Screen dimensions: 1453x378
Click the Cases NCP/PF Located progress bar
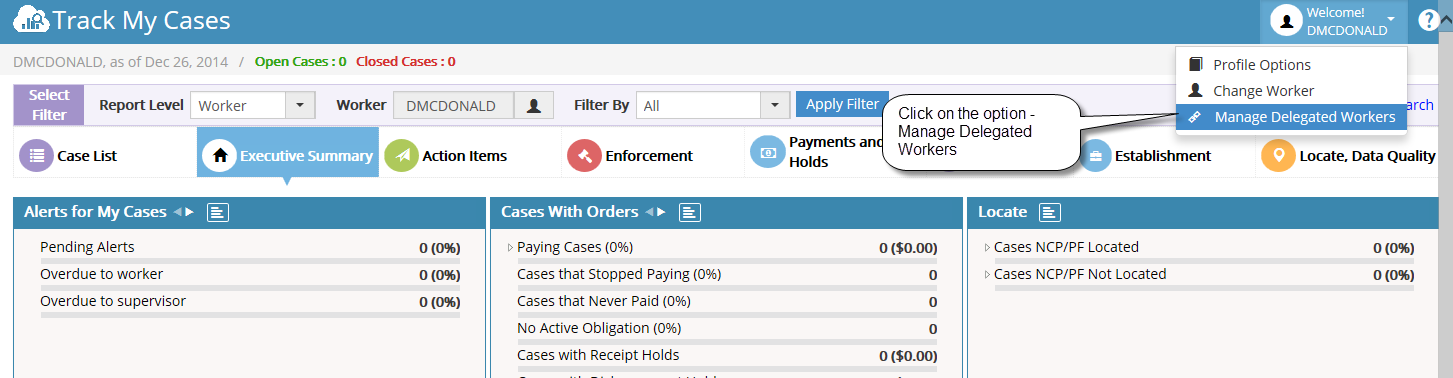(x=1204, y=261)
